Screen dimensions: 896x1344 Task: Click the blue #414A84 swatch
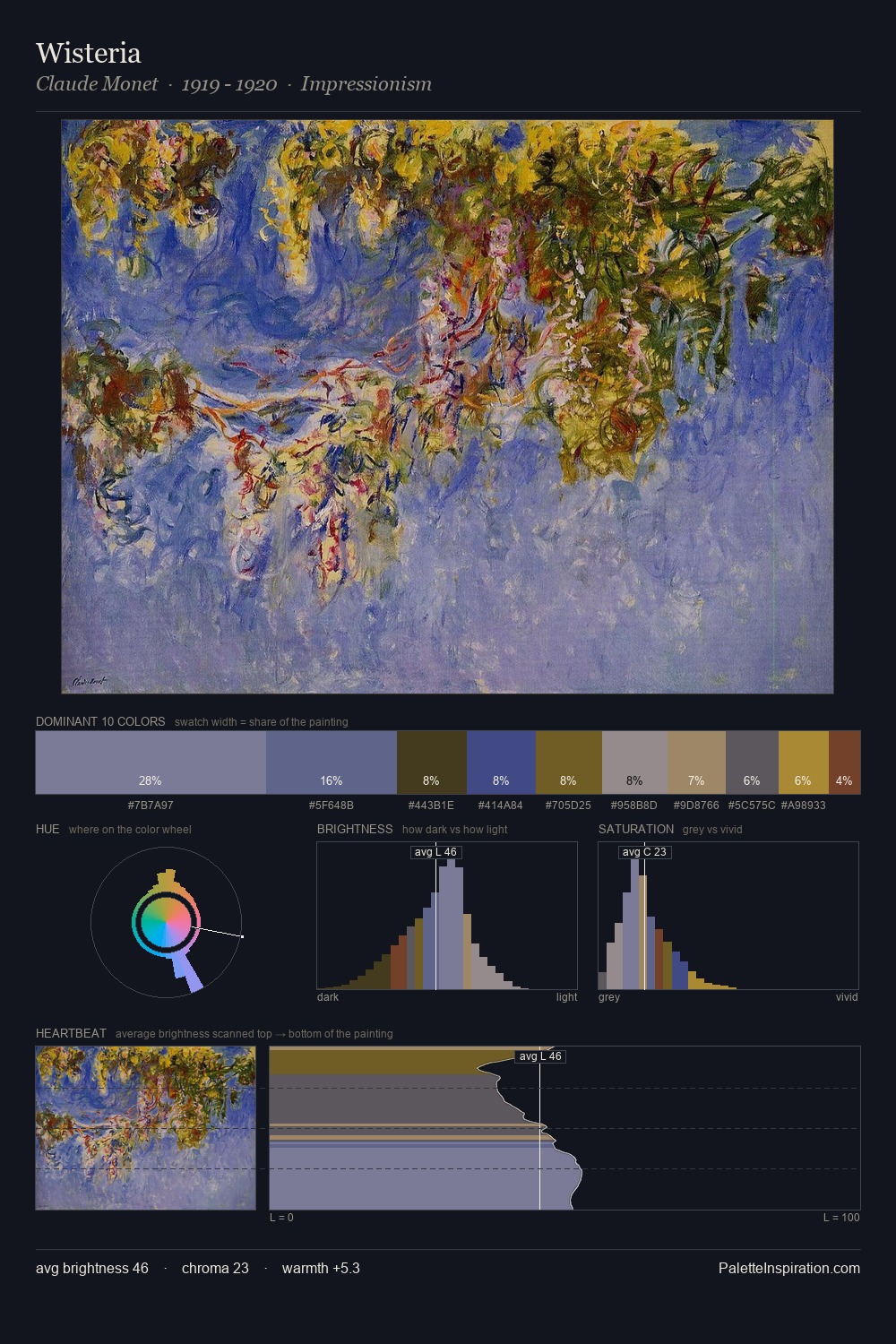pyautogui.click(x=501, y=762)
